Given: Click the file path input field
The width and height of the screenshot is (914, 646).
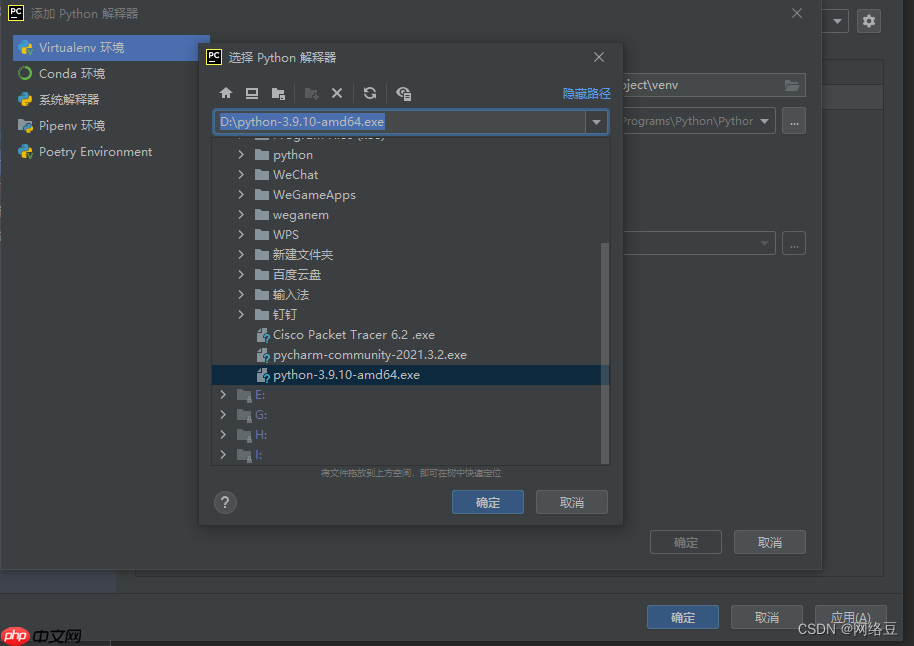Looking at the screenshot, I should coord(400,122).
